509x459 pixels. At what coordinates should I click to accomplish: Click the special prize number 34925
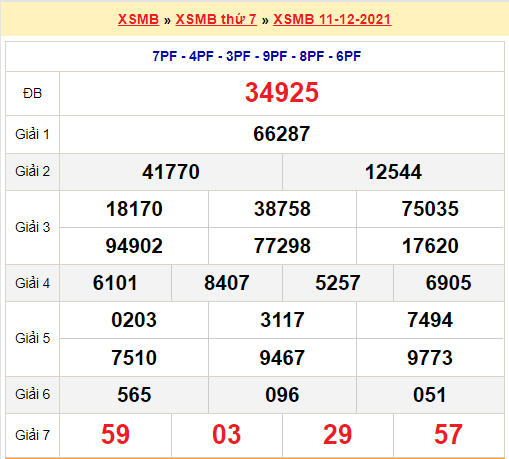click(x=282, y=92)
